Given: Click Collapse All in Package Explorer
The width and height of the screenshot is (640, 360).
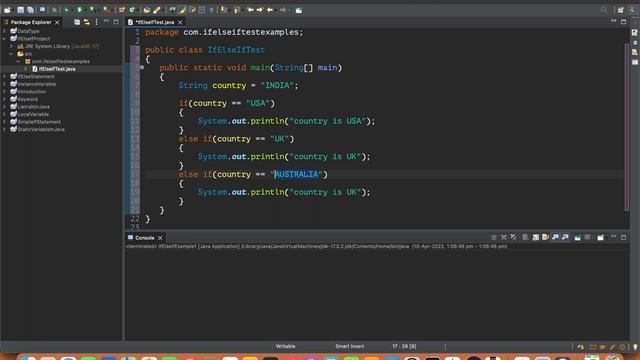Looking at the screenshot, I should [x=77, y=22].
